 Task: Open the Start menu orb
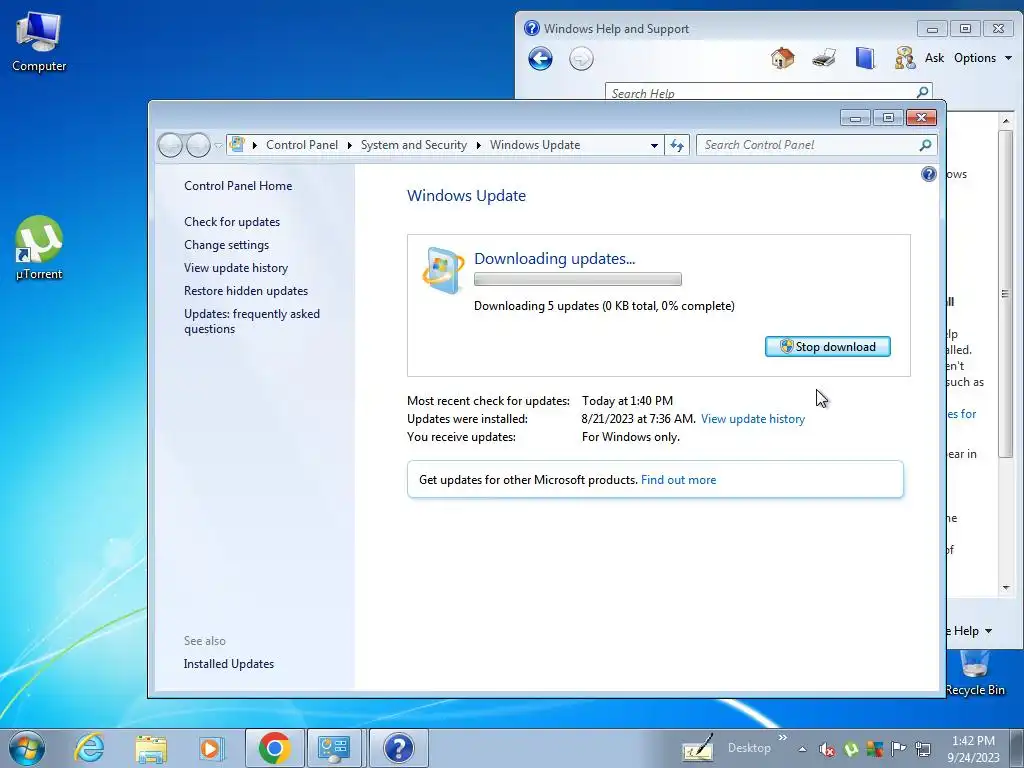[x=27, y=748]
